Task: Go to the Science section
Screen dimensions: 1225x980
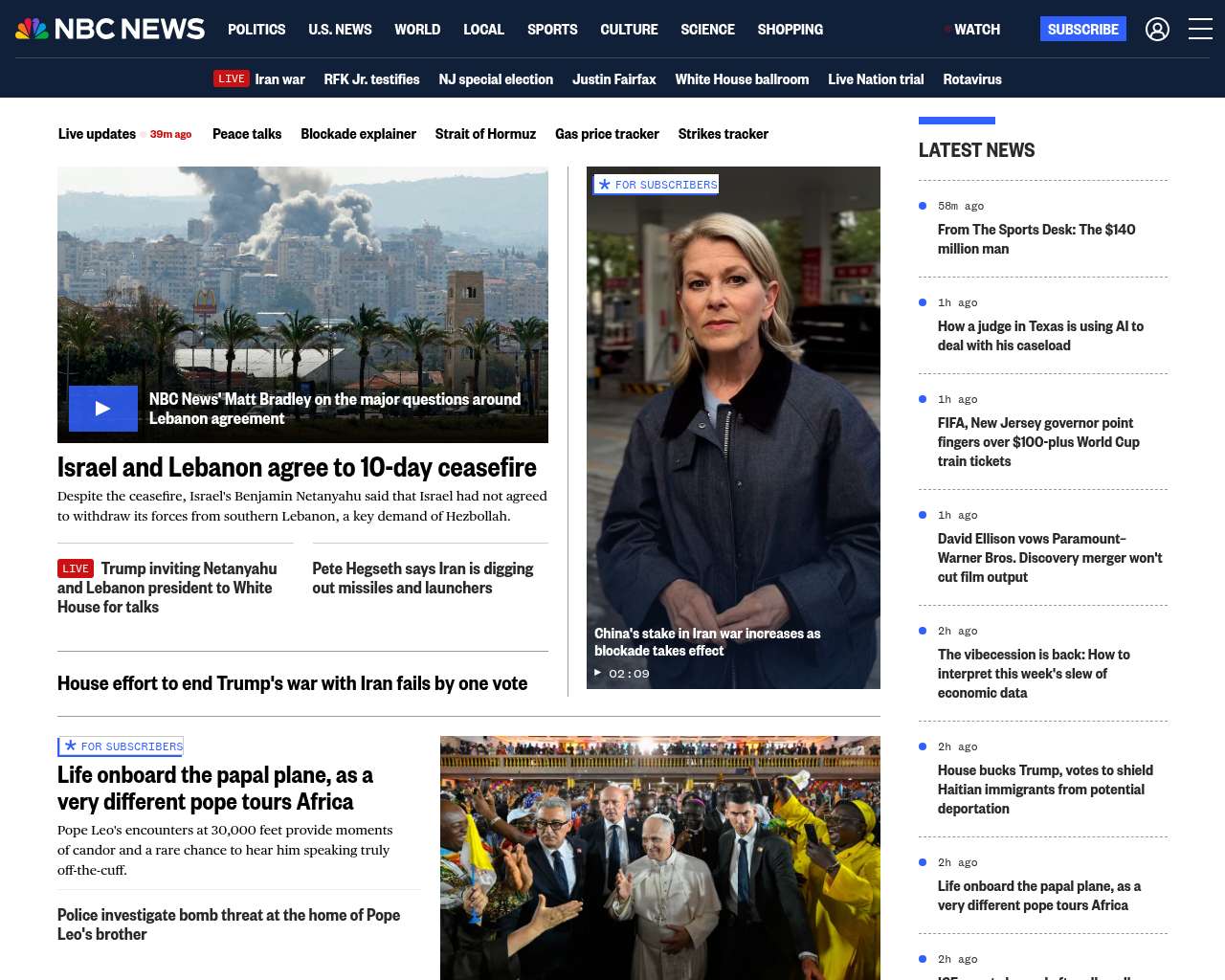Action: tap(707, 30)
